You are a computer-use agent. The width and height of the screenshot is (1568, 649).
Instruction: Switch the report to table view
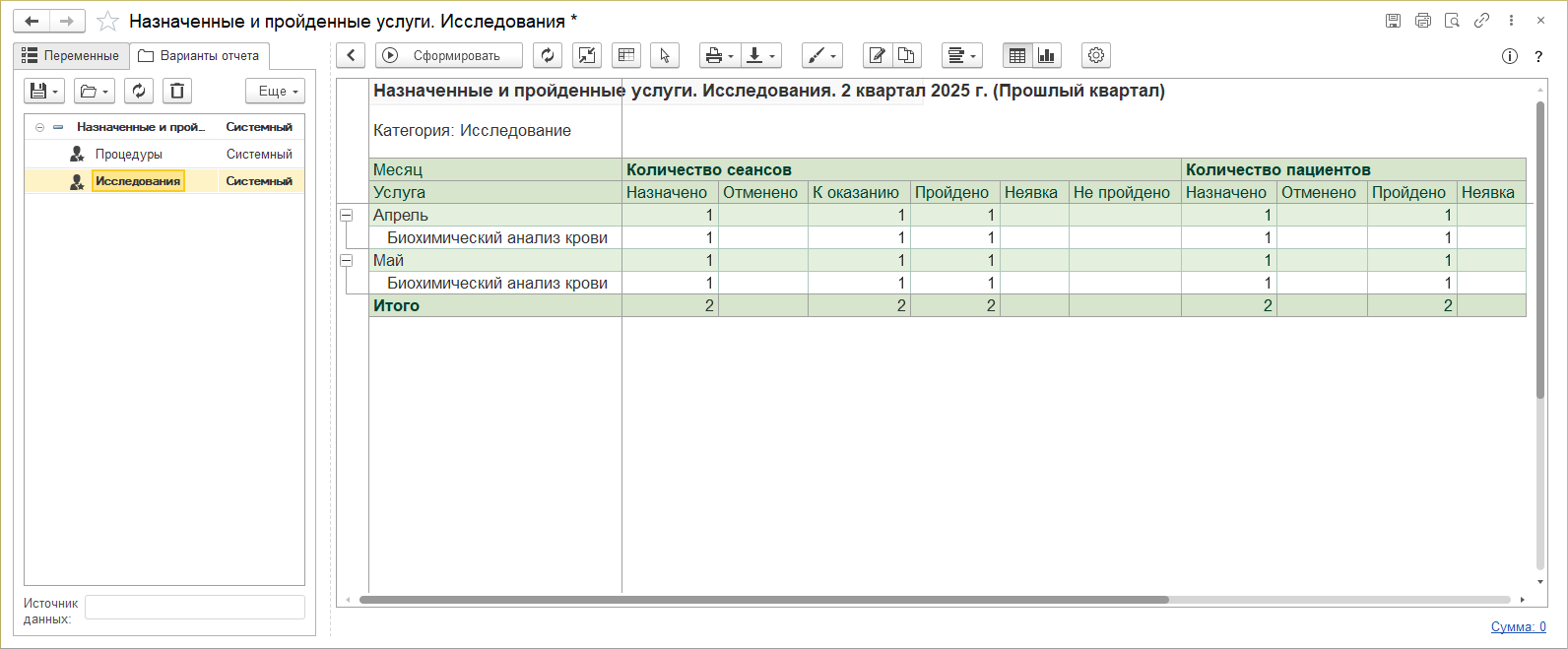pos(1017,56)
